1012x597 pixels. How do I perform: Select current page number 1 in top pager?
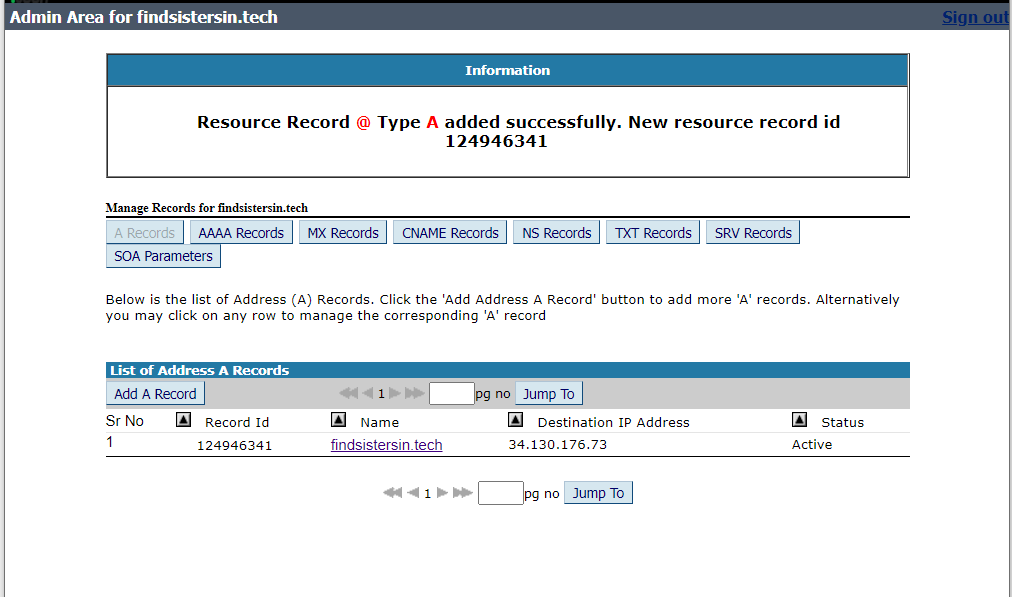click(x=381, y=394)
